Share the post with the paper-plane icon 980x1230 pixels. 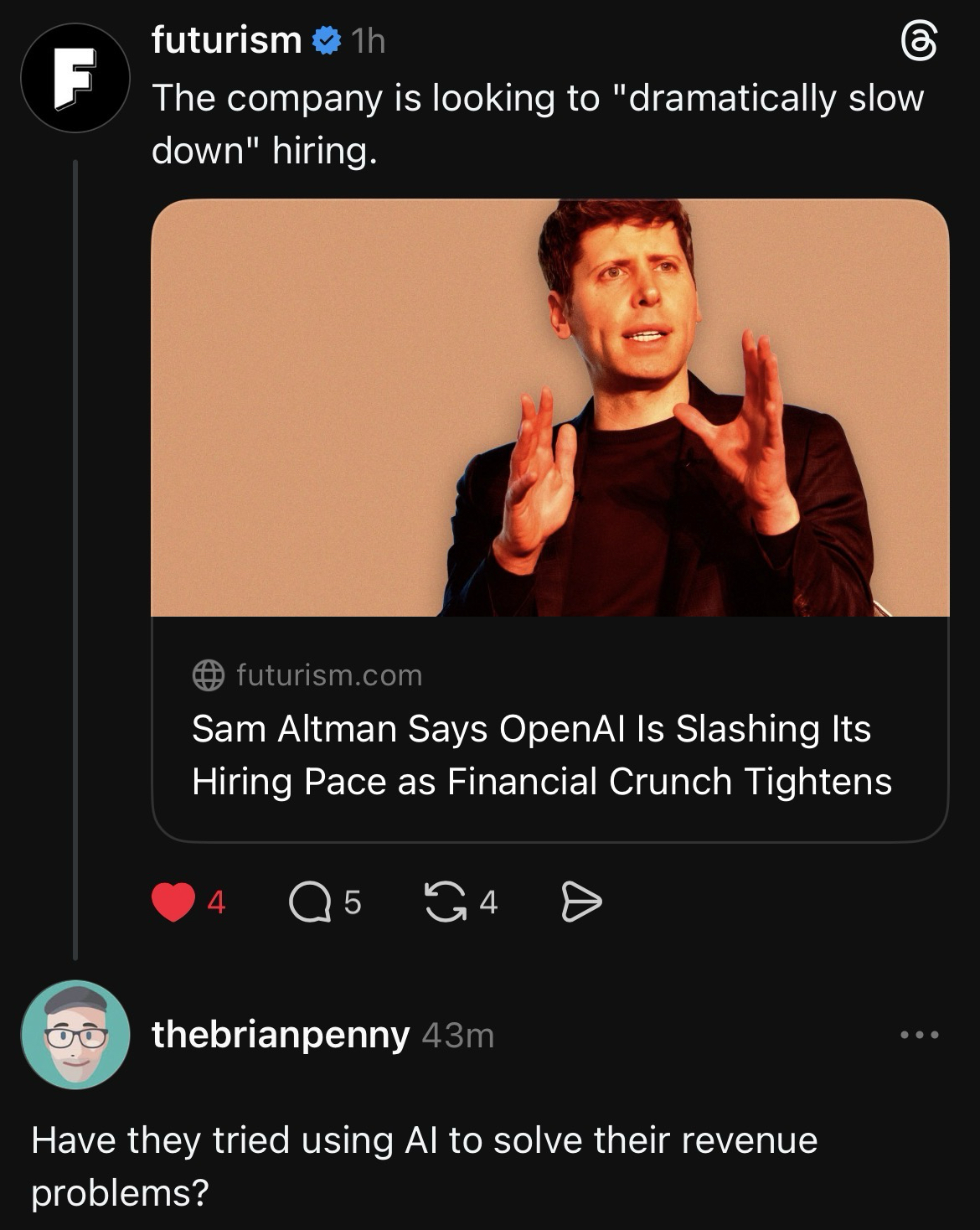580,902
